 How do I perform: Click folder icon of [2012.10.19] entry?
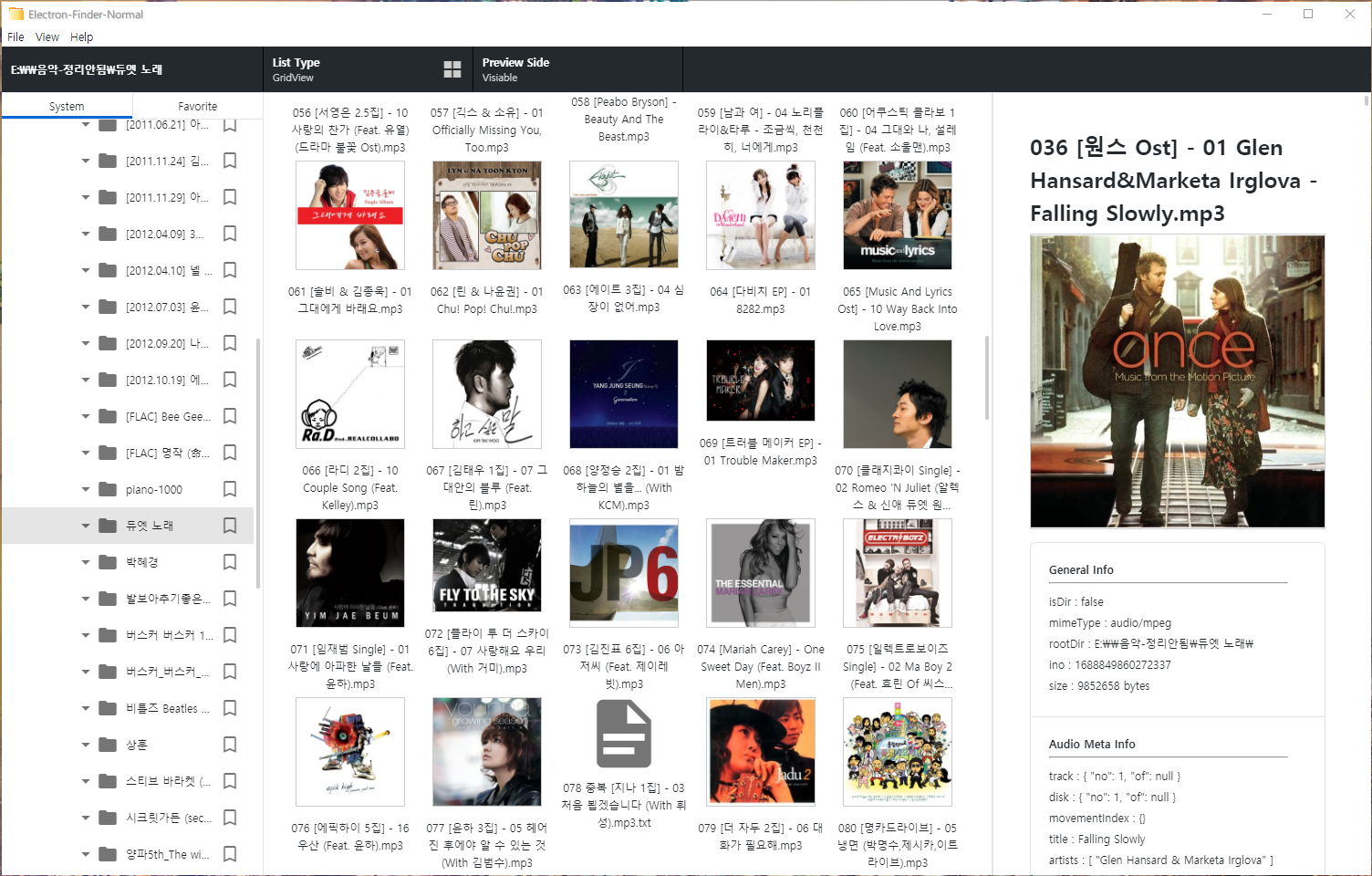[x=108, y=380]
